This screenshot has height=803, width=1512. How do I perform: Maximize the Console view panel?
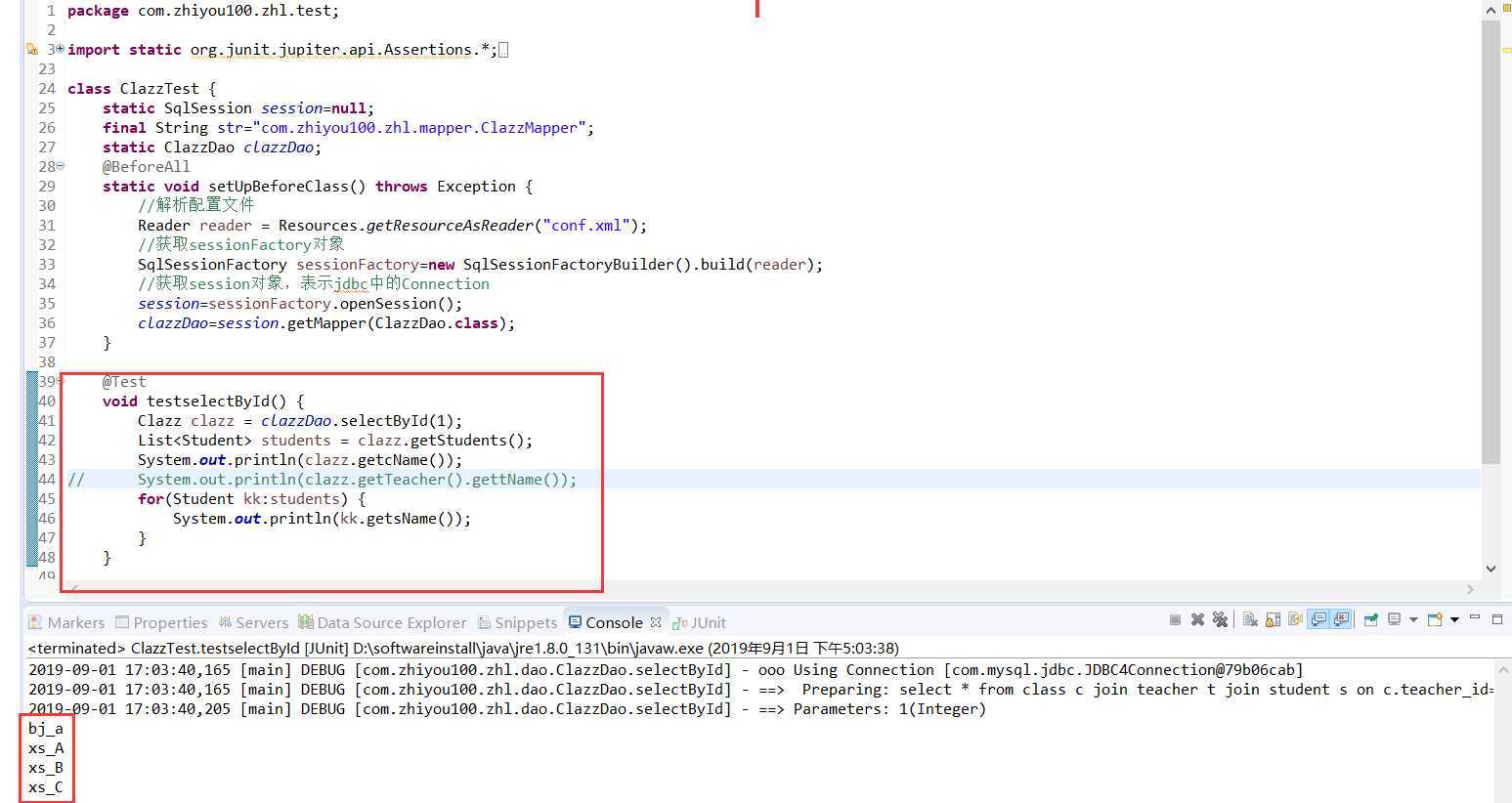1496,618
